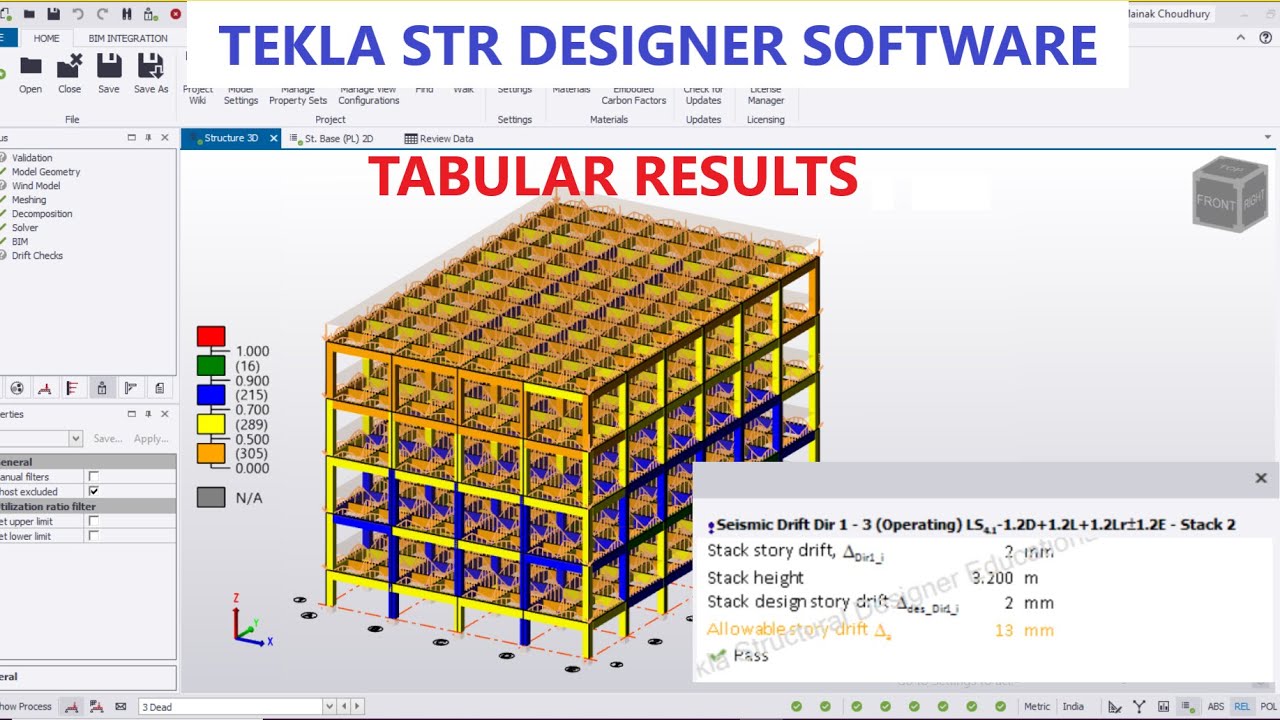Click the envelope icon in the status bar

tap(121, 706)
